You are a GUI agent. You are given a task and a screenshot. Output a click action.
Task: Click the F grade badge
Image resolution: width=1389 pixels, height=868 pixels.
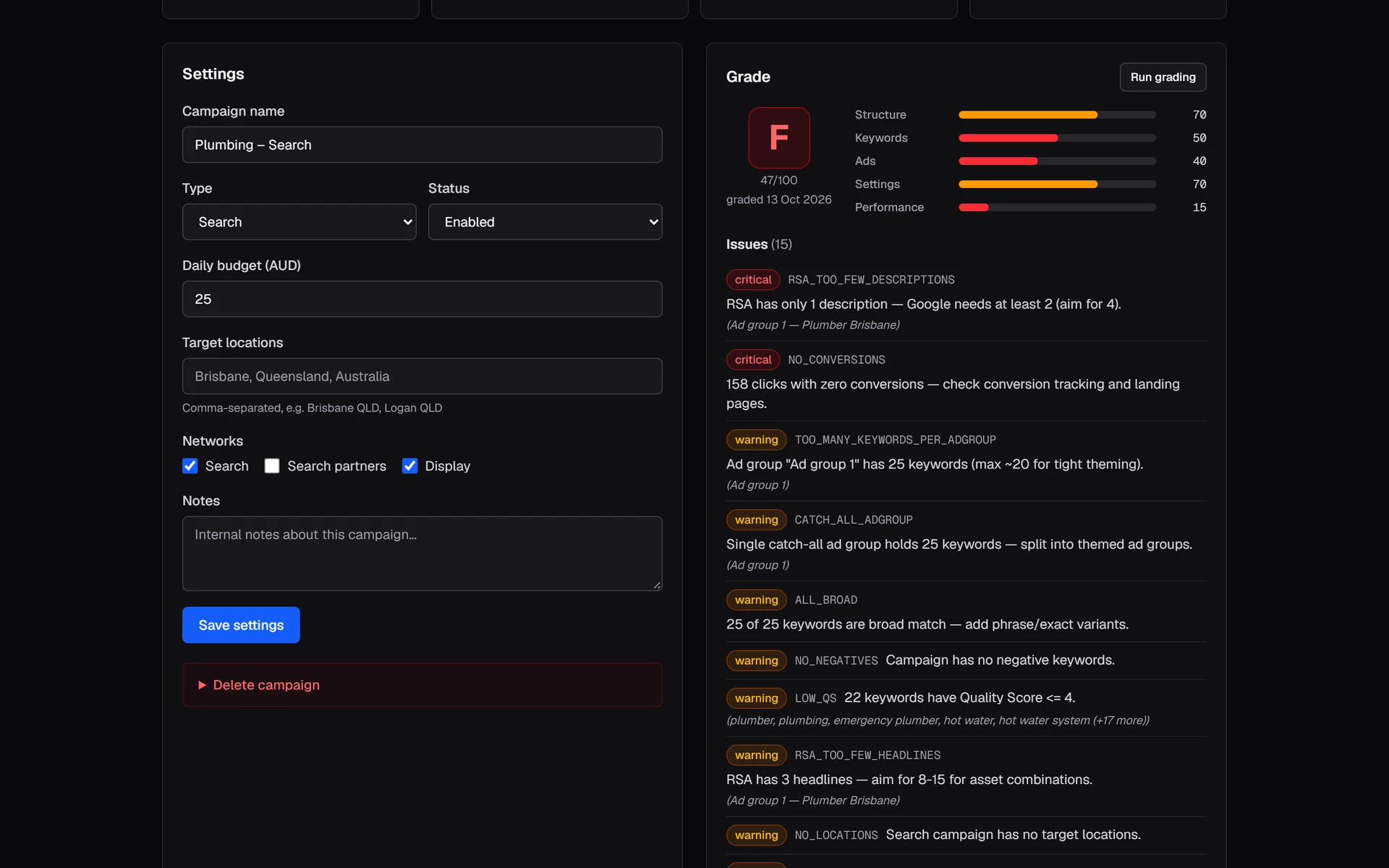click(x=778, y=137)
